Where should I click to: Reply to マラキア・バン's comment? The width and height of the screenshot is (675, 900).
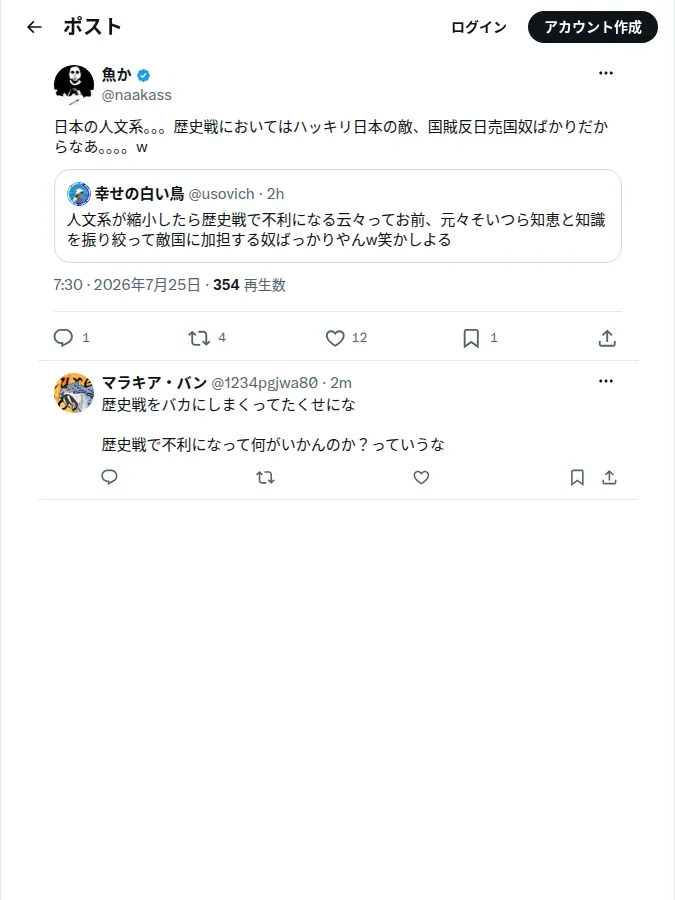coord(110,477)
